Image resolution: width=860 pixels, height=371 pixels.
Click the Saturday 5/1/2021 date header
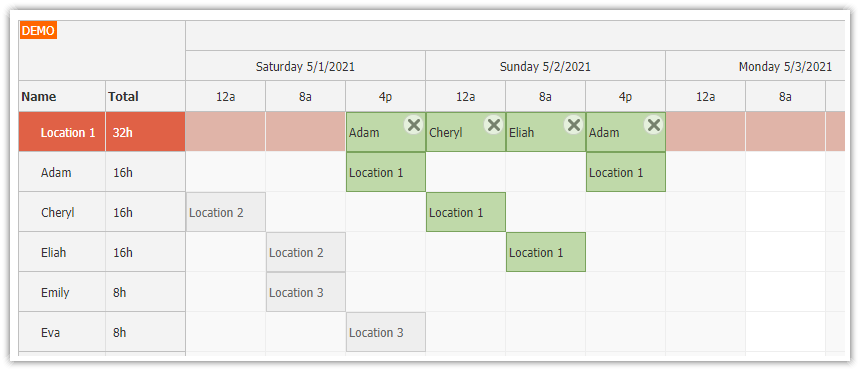coord(305,66)
